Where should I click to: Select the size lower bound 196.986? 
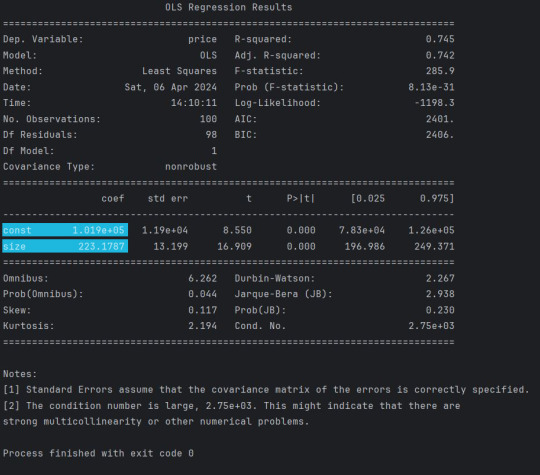coord(365,246)
